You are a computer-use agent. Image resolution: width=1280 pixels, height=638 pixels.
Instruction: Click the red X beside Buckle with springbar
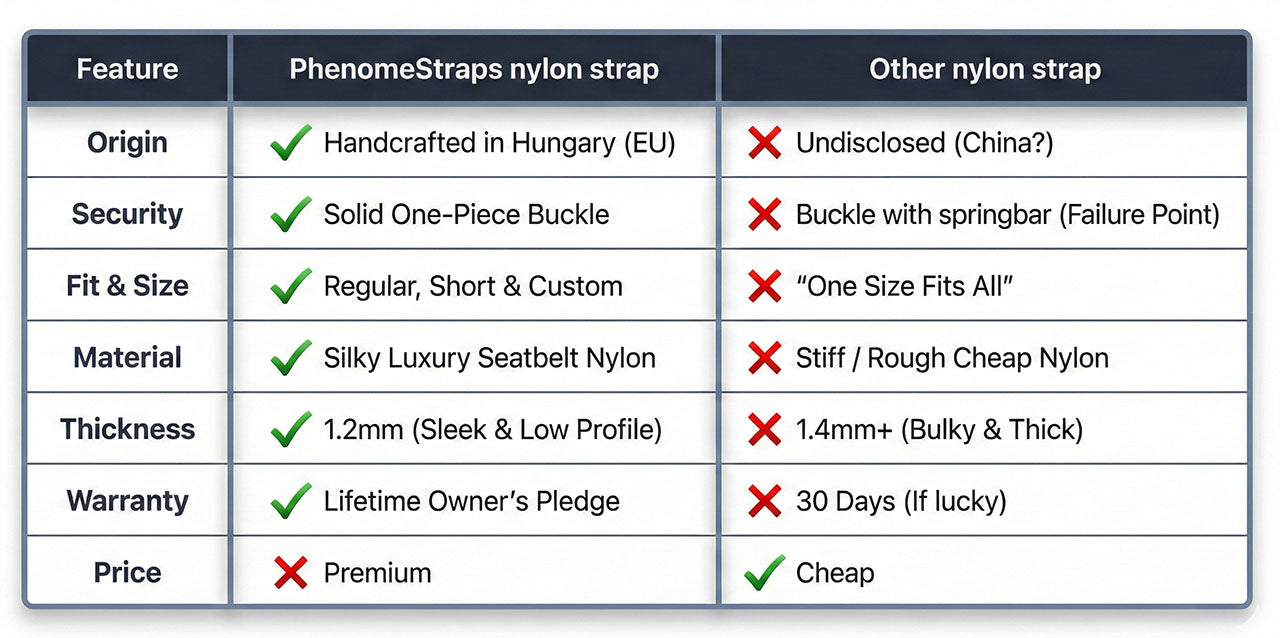click(x=765, y=214)
